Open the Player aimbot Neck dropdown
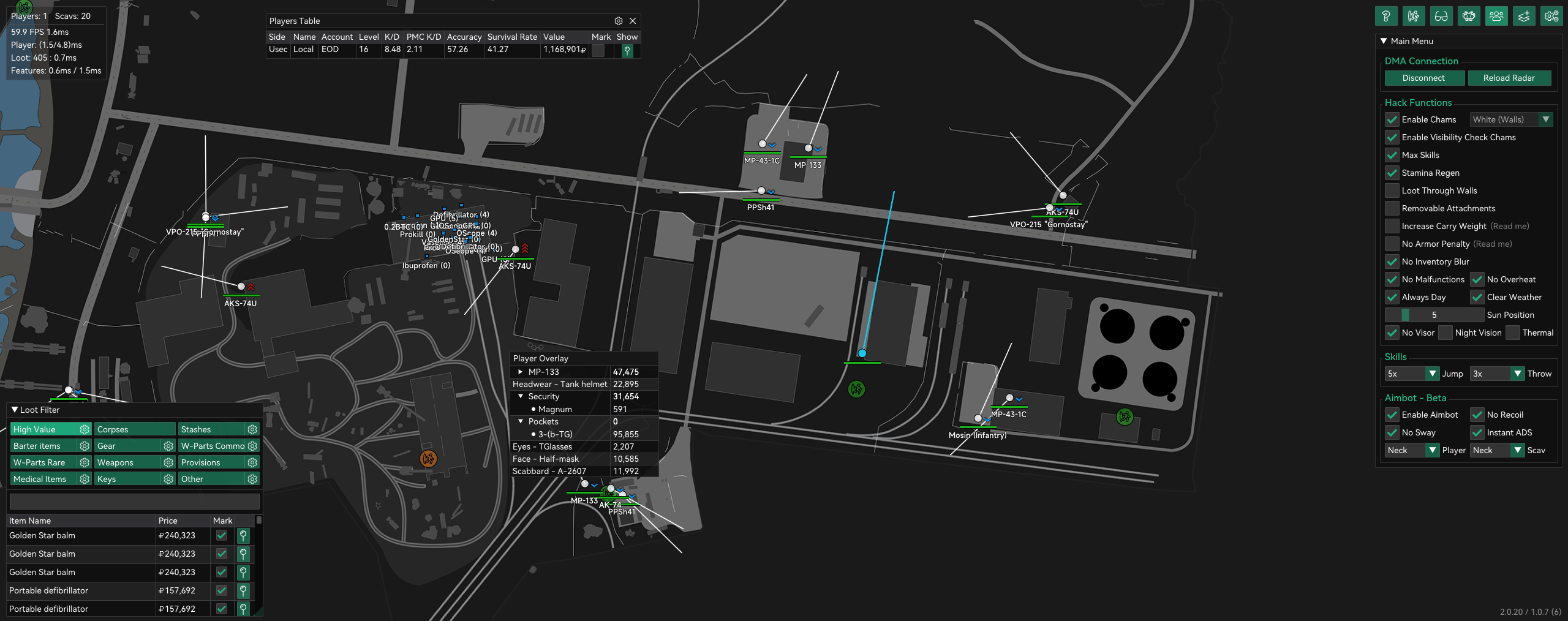The image size is (1568, 621). pyautogui.click(x=1412, y=450)
